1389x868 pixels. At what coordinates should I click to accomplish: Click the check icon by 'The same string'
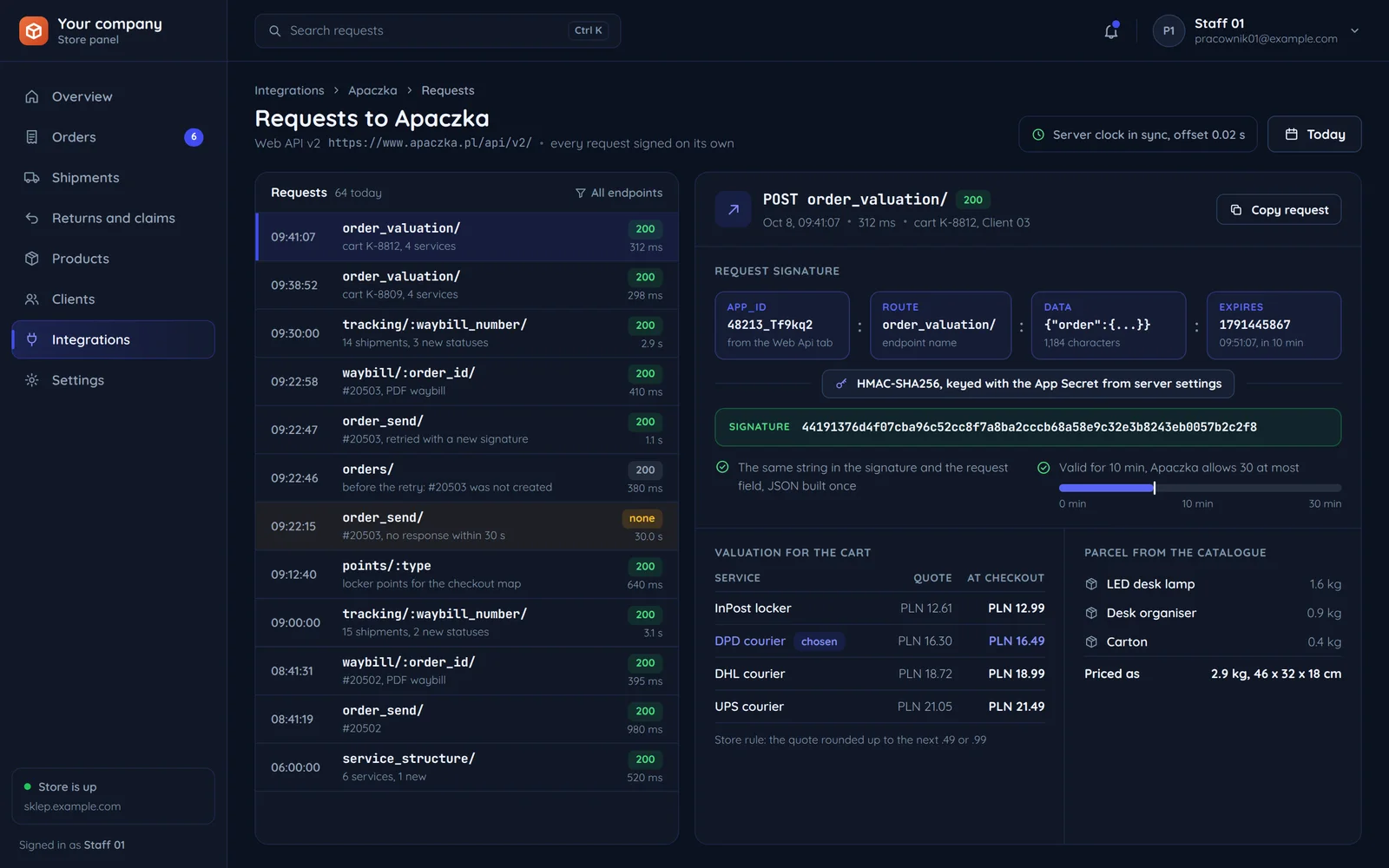pyautogui.click(x=722, y=467)
